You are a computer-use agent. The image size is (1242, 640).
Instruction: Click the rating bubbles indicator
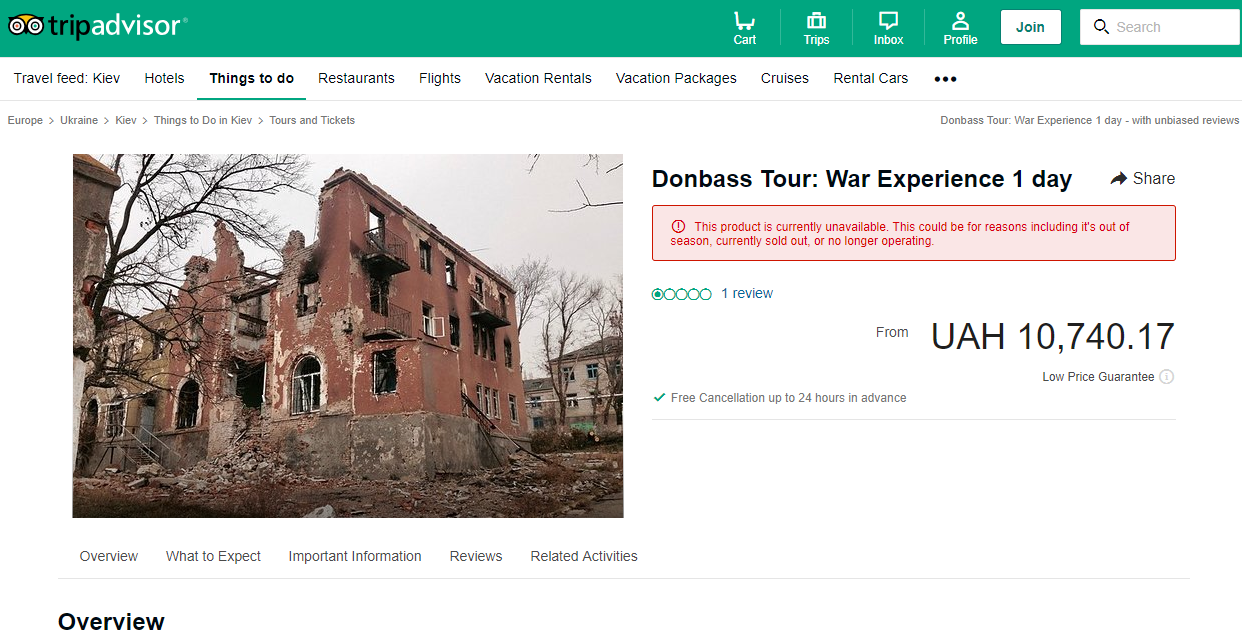pyautogui.click(x=681, y=294)
